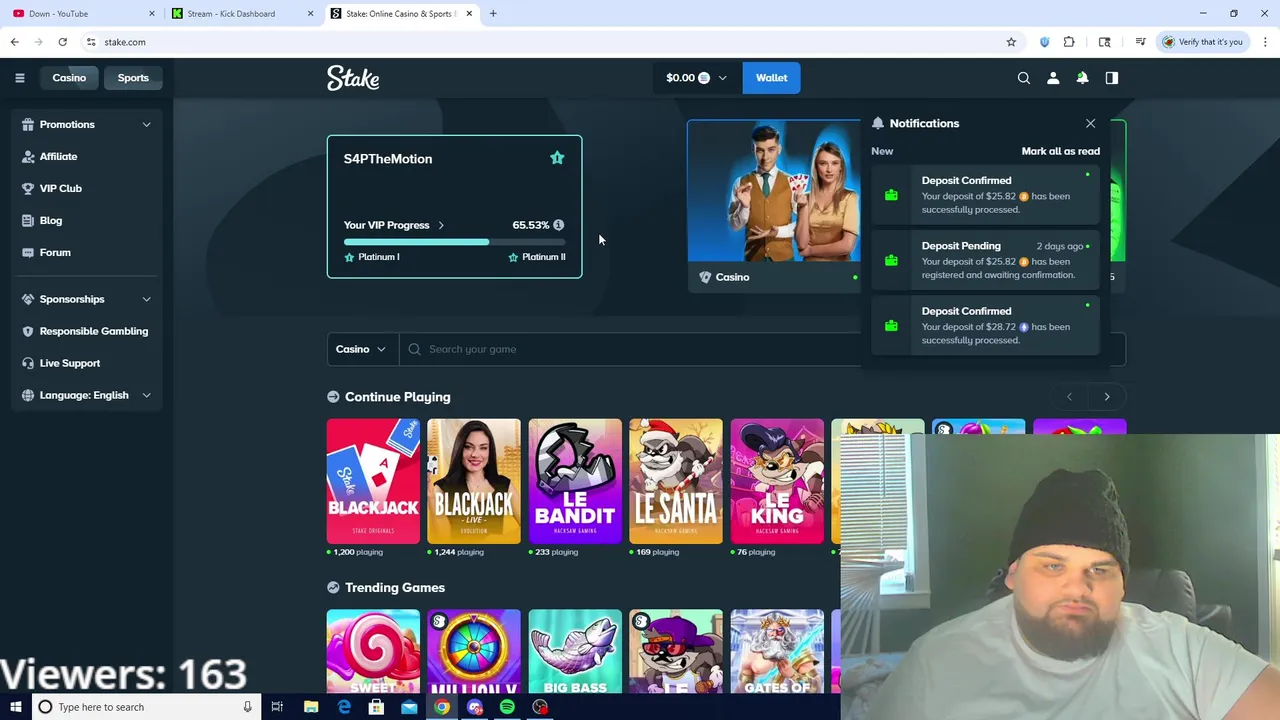1280x720 pixels.
Task: Click the Wallet button
Action: 771,78
